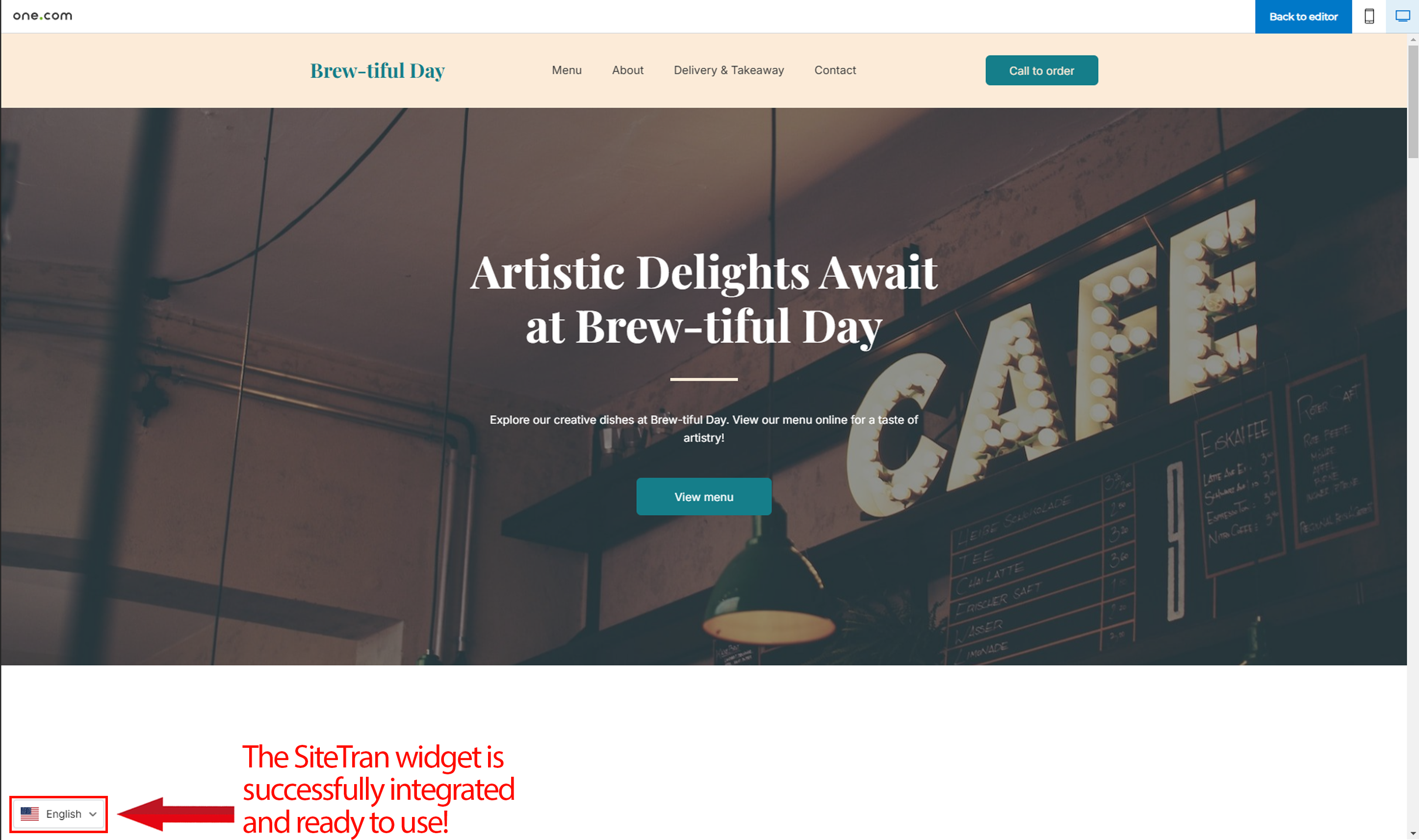1419x840 pixels.
Task: Click the About navigation link
Action: [x=628, y=70]
